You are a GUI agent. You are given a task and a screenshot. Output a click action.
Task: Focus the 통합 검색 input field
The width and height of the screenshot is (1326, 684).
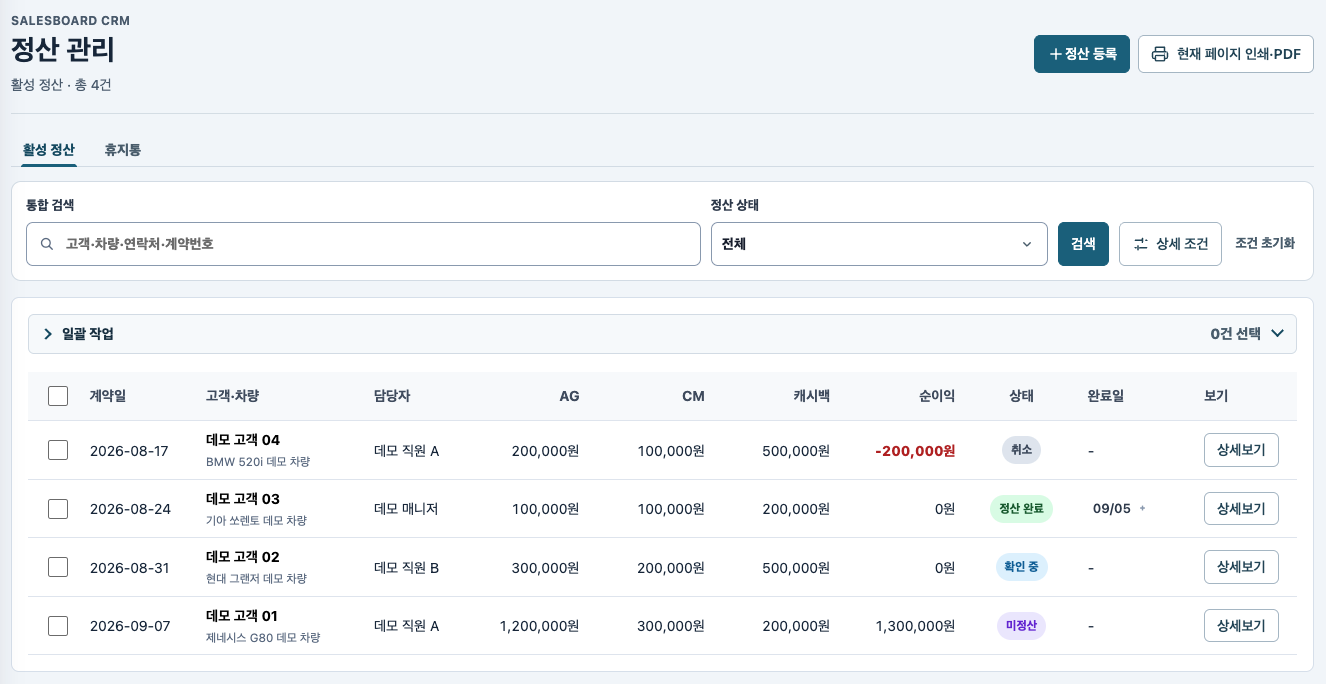pyautogui.click(x=363, y=244)
